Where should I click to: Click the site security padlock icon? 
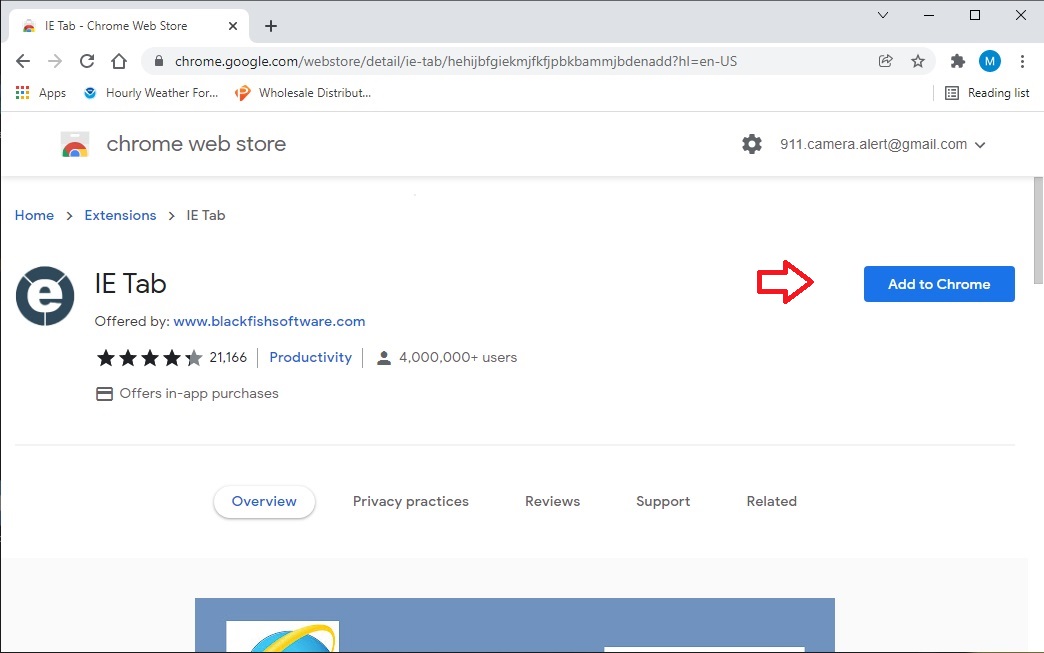point(158,61)
